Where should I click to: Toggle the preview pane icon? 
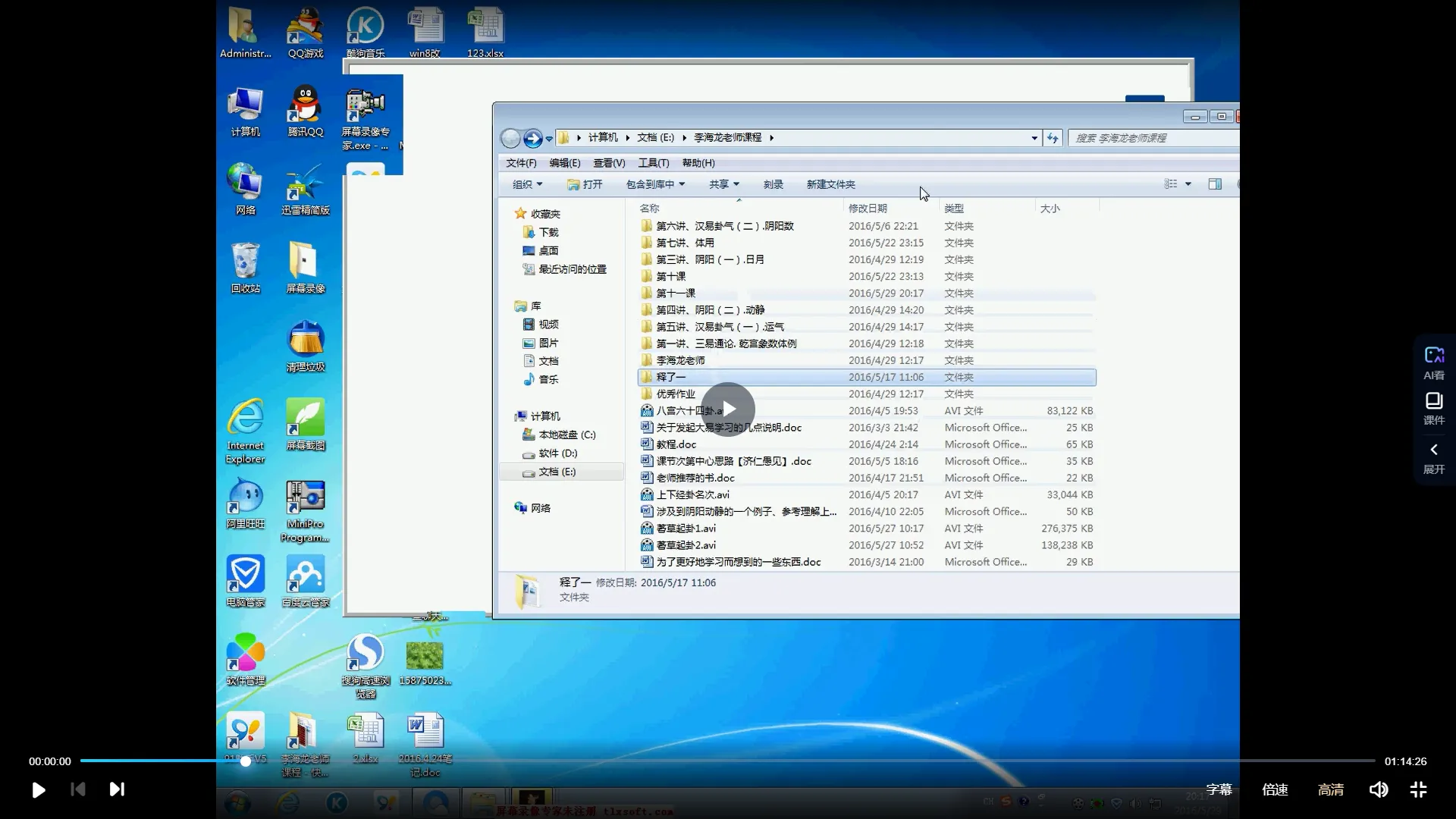[x=1215, y=184]
